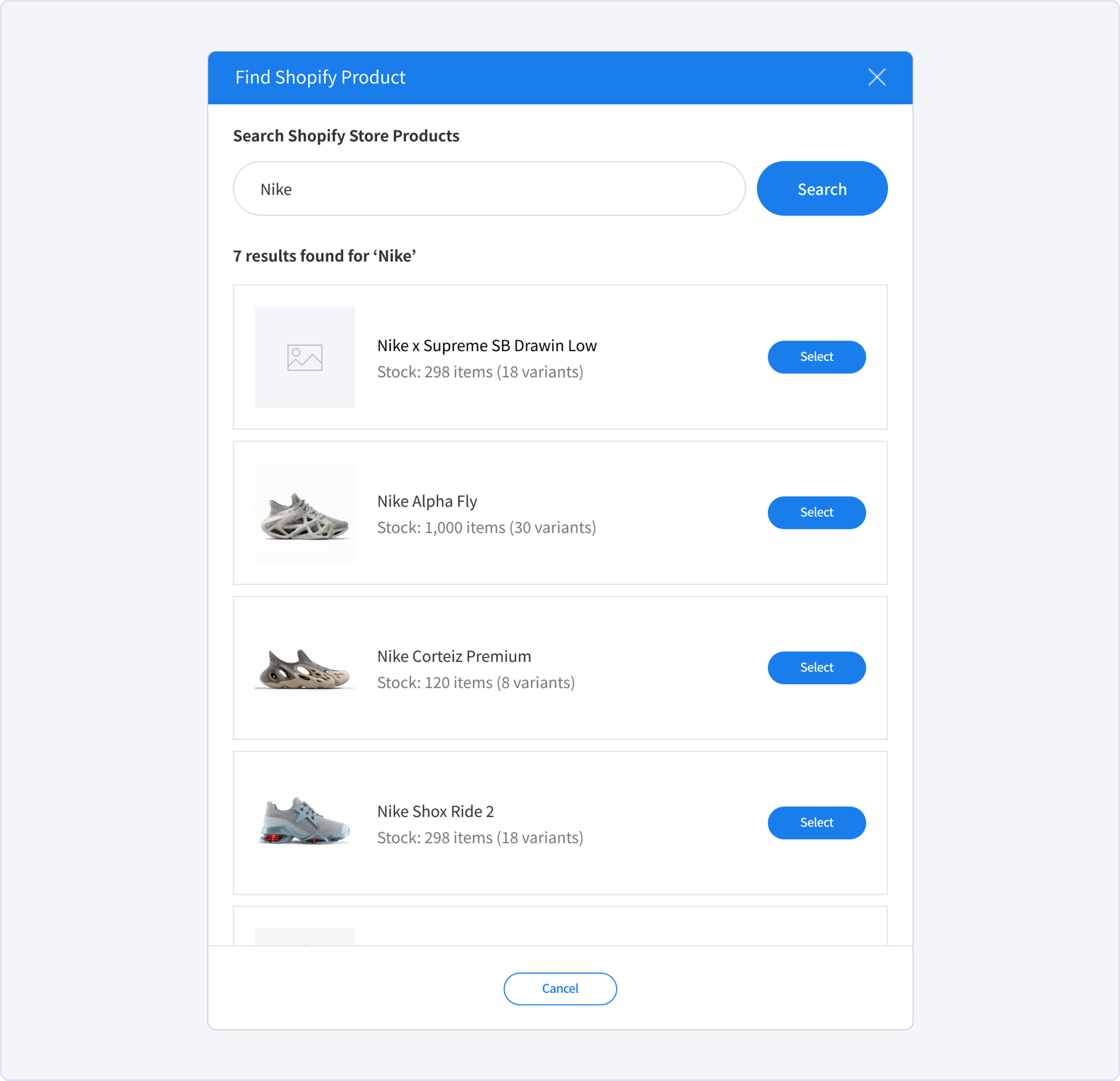The height and width of the screenshot is (1081, 1120).
Task: Select the Nike Shox Ride 2 product
Action: pyautogui.click(x=816, y=822)
